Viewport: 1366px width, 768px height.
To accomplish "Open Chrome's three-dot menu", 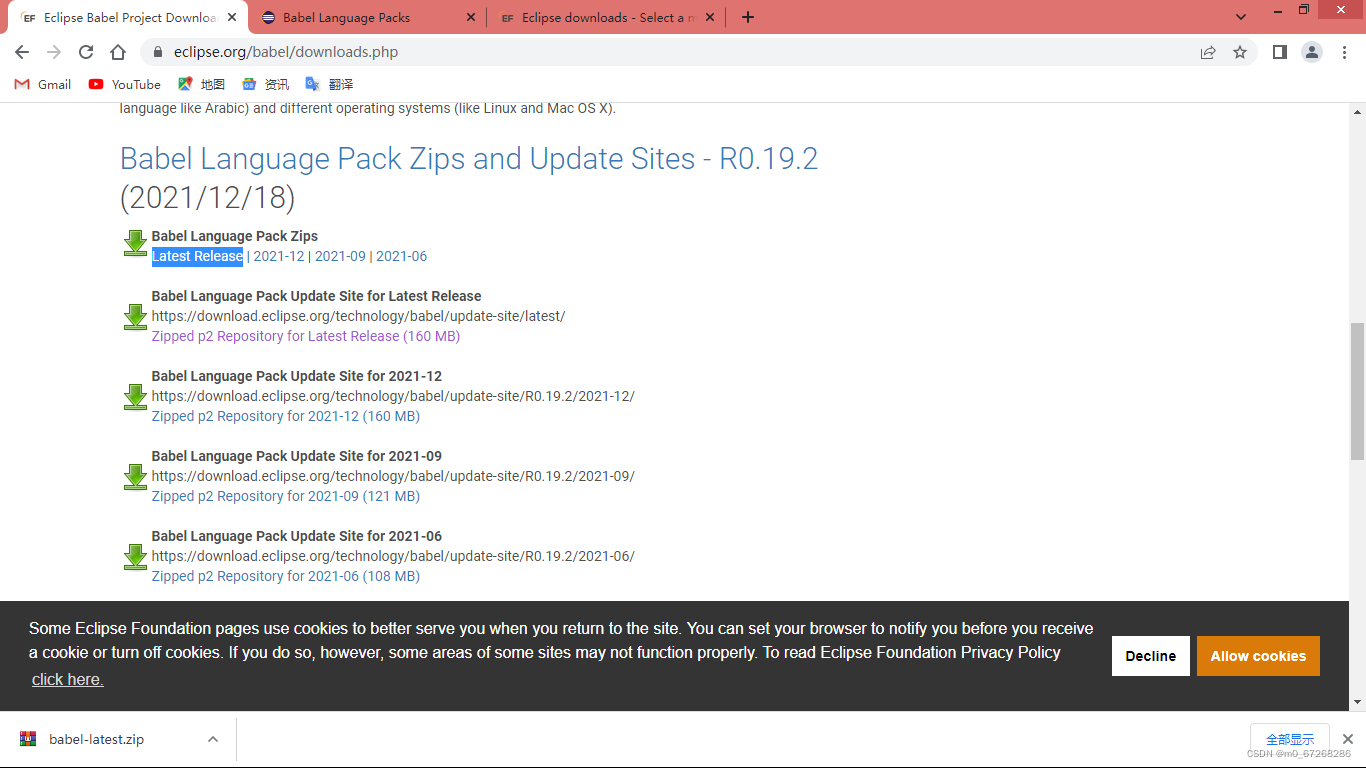I will [1344, 52].
